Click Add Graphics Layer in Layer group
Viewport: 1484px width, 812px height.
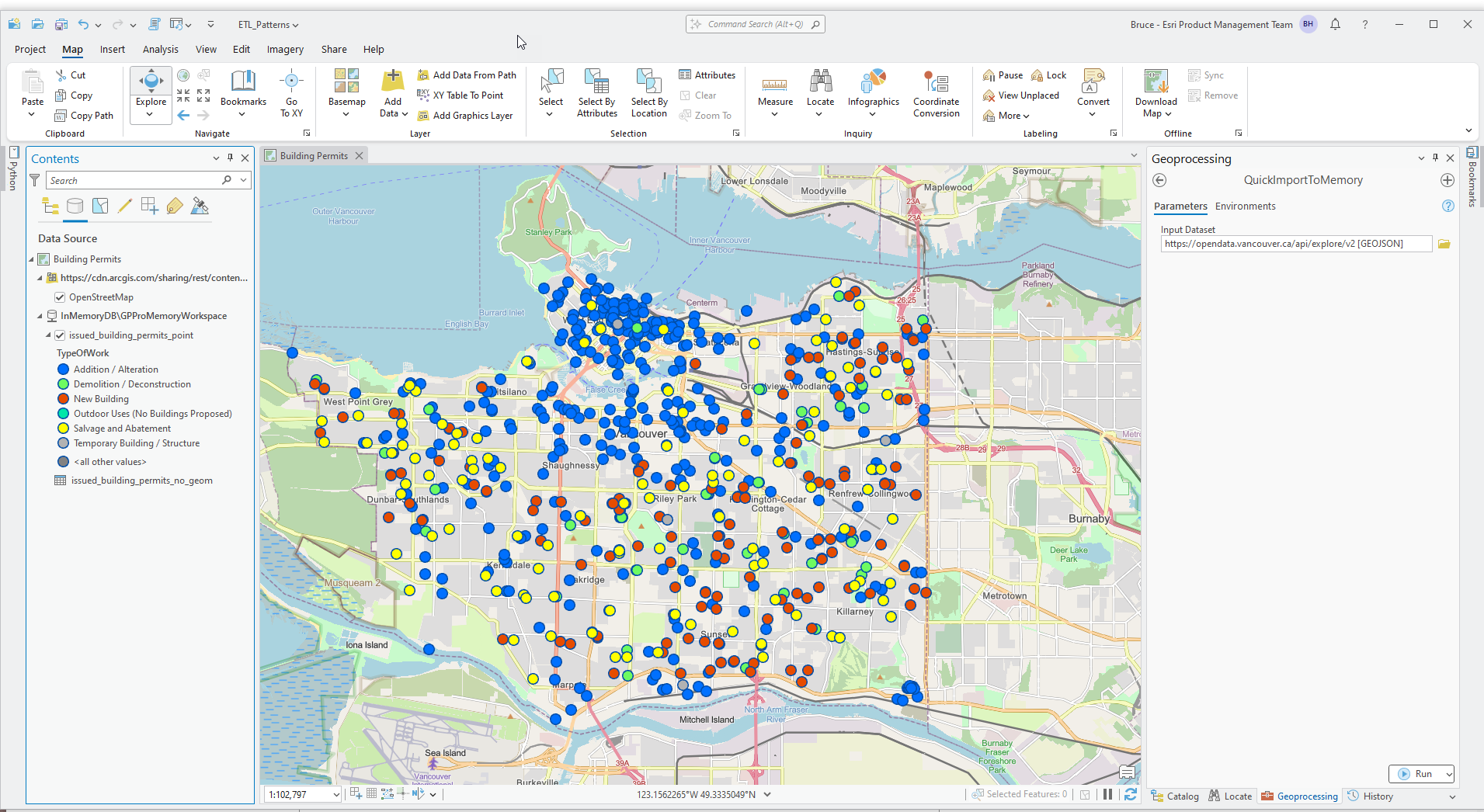465,115
